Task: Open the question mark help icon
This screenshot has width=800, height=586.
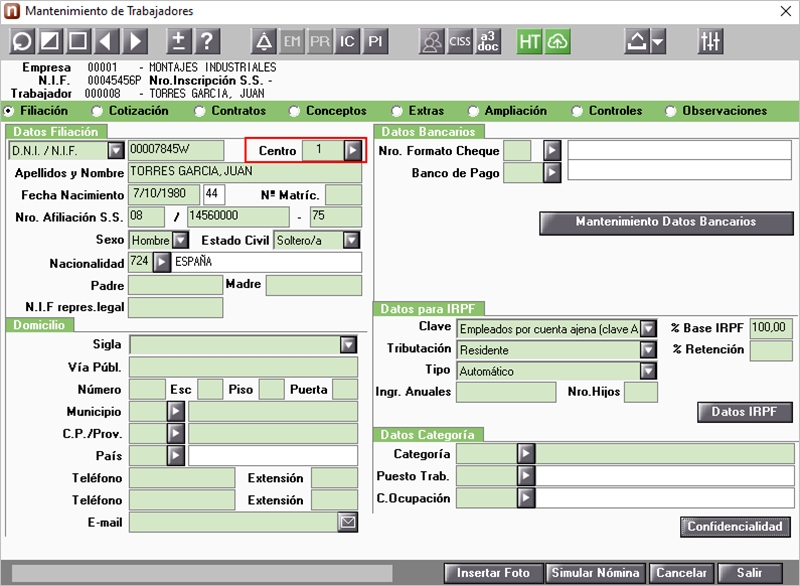Action: click(x=207, y=41)
